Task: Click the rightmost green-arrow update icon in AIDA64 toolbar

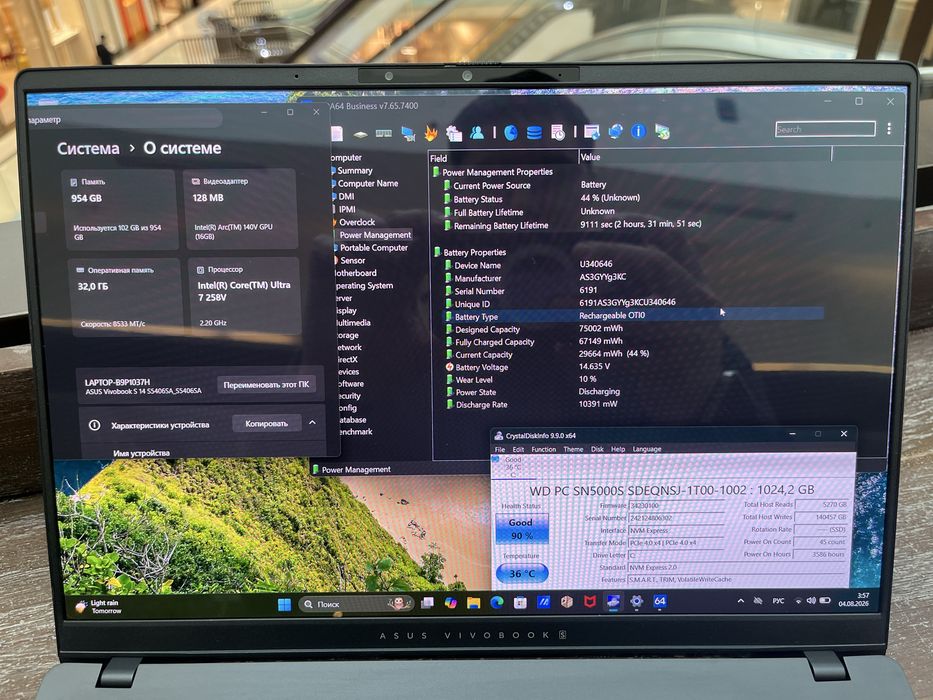Action: tap(662, 131)
